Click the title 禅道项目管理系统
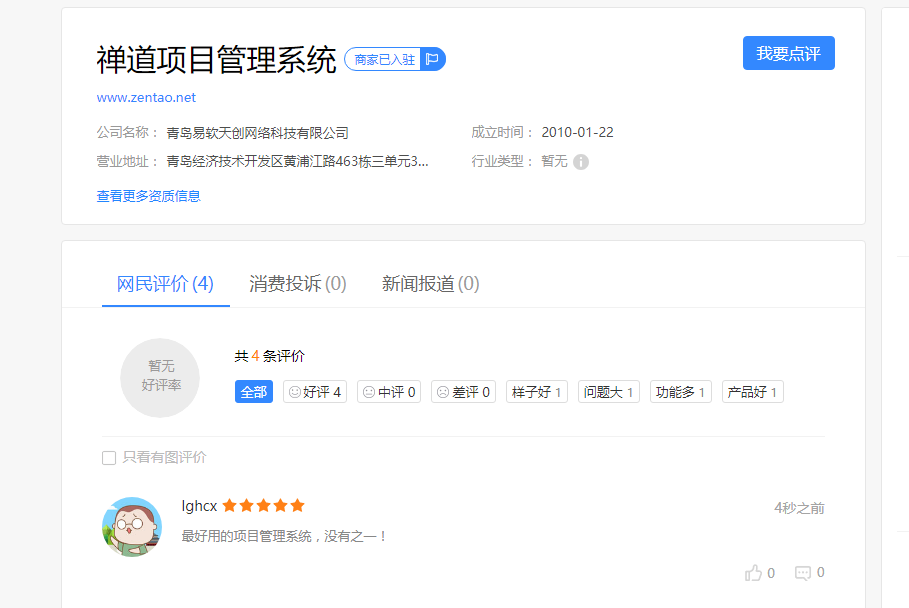This screenshot has height=608, width=909. [216, 60]
